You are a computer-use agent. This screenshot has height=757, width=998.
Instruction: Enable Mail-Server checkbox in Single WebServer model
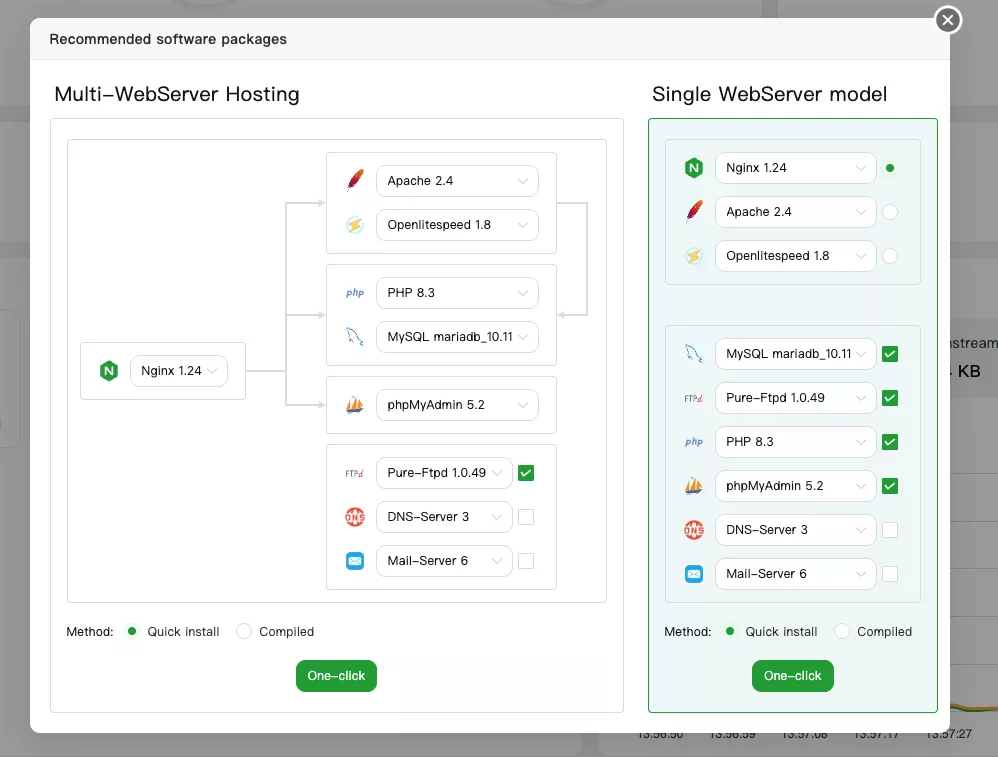[890, 574]
